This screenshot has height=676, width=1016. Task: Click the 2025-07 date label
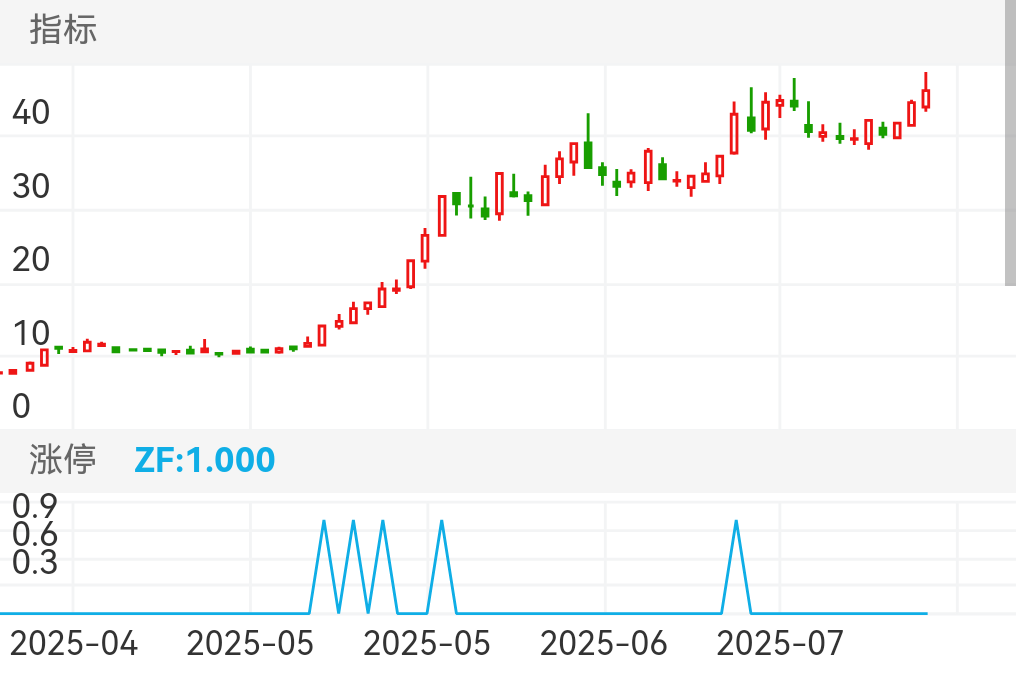(780, 644)
